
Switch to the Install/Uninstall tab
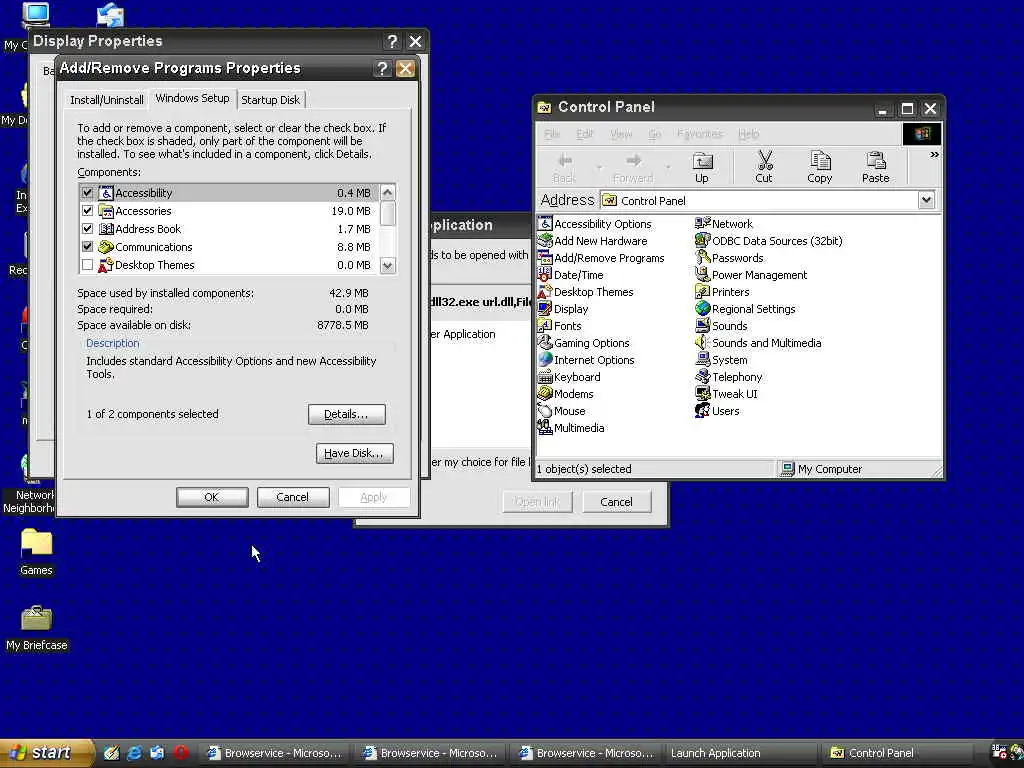pos(106,100)
